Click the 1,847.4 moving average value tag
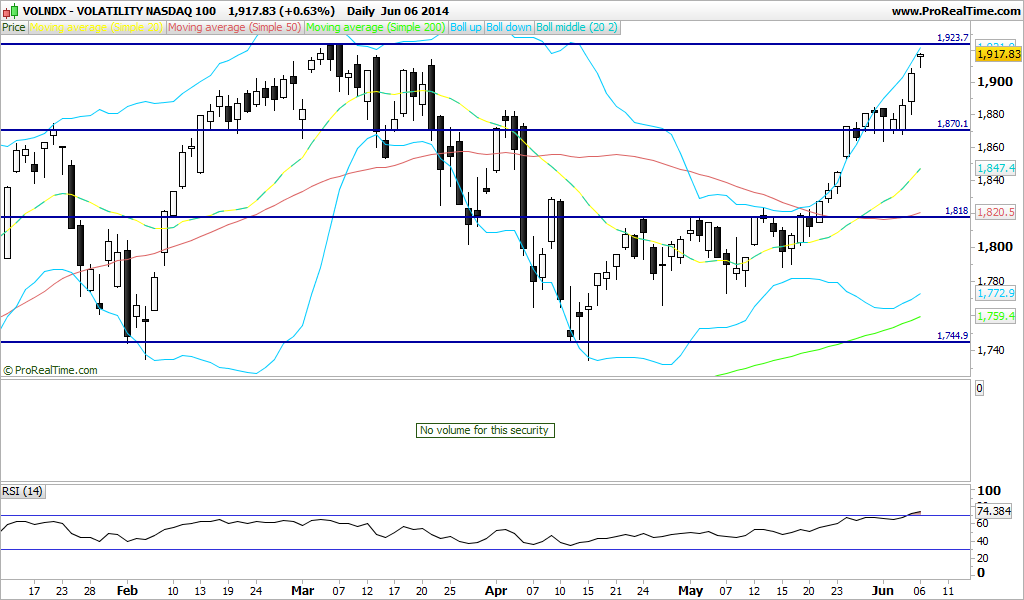Screen dimensions: 1024x600 point(996,168)
